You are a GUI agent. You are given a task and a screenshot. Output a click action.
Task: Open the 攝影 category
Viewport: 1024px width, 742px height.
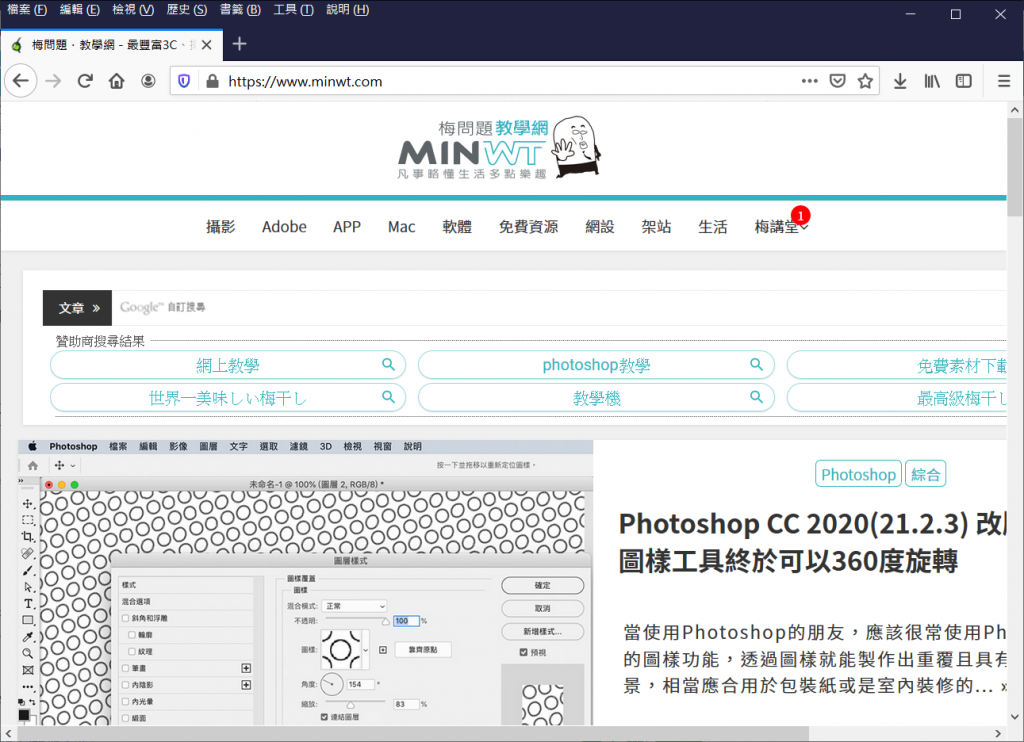[x=220, y=227]
